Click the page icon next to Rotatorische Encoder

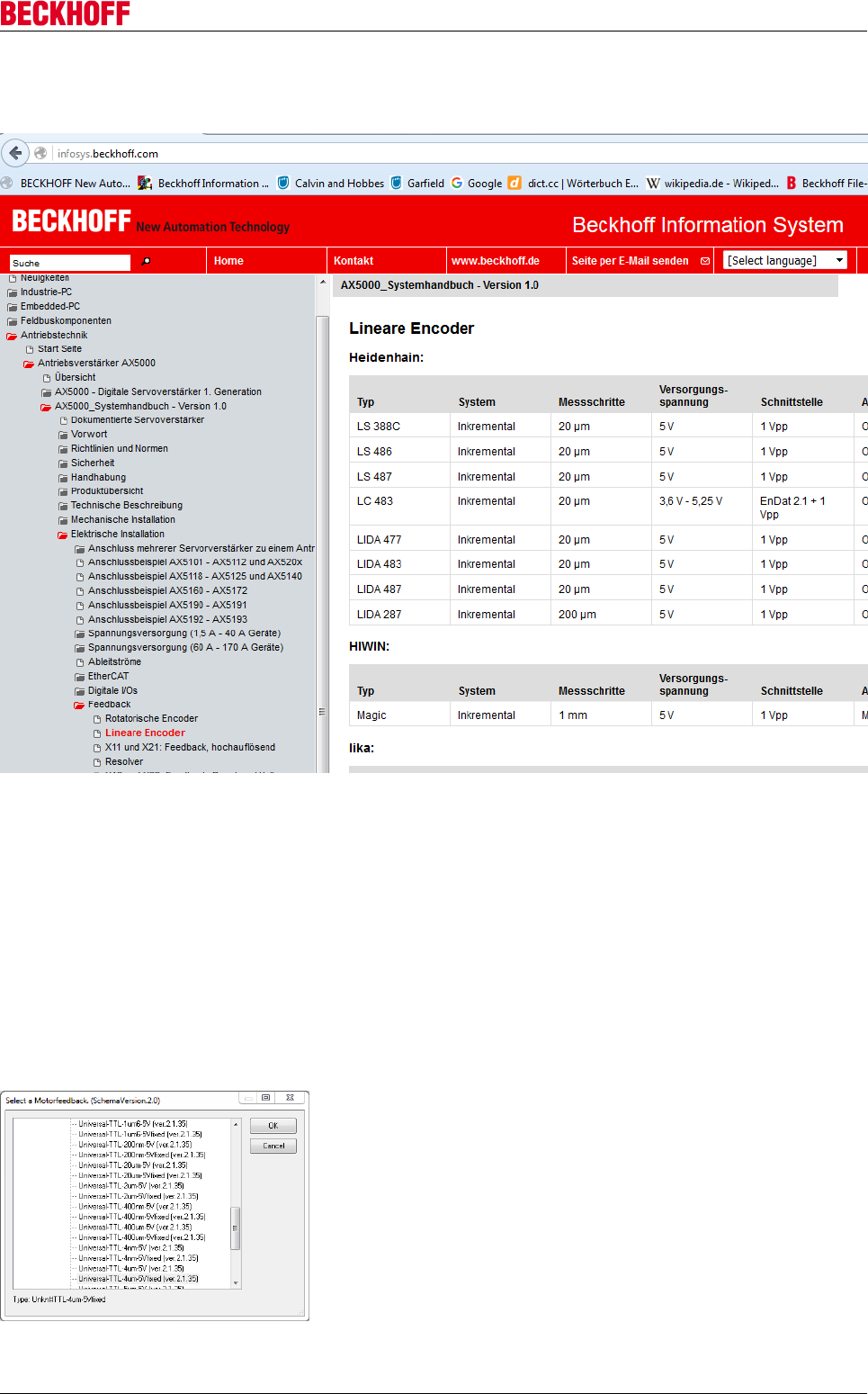click(97, 719)
